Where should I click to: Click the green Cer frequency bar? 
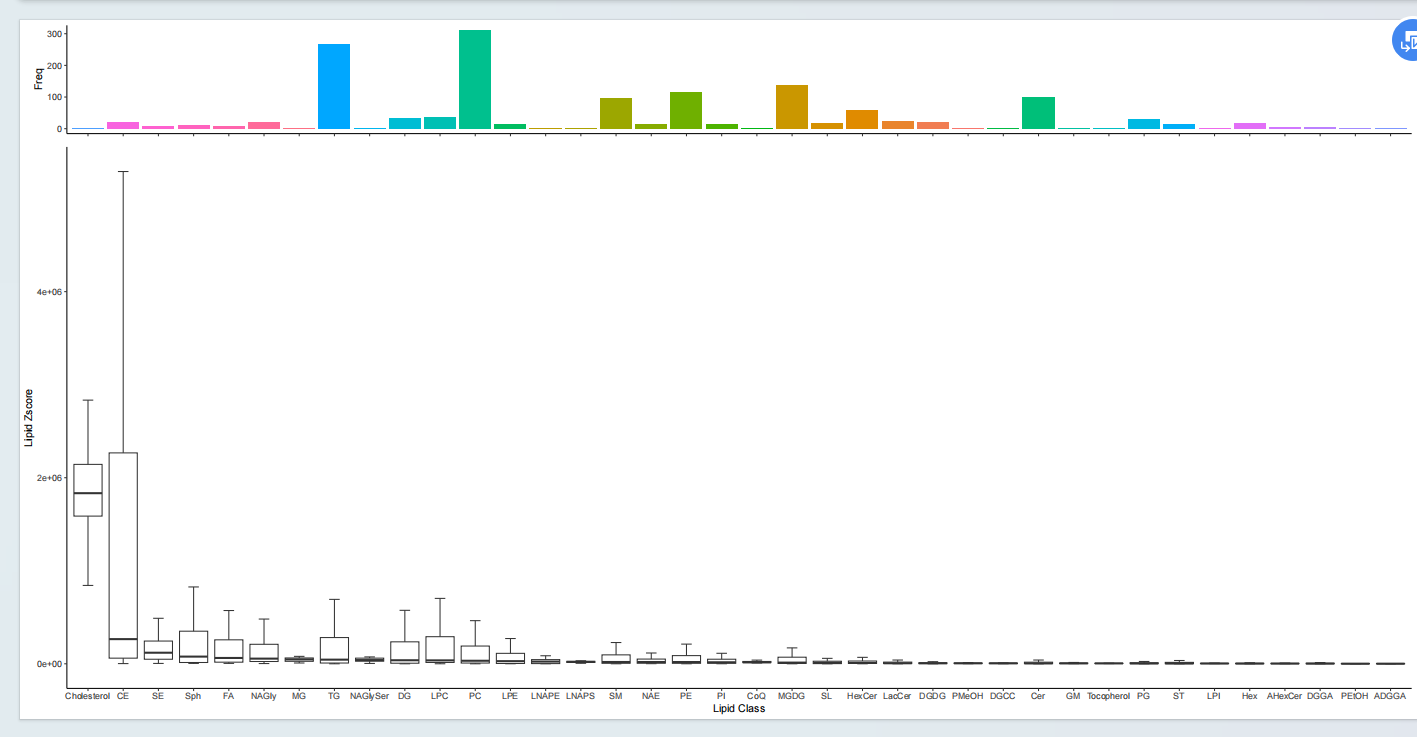click(1038, 113)
